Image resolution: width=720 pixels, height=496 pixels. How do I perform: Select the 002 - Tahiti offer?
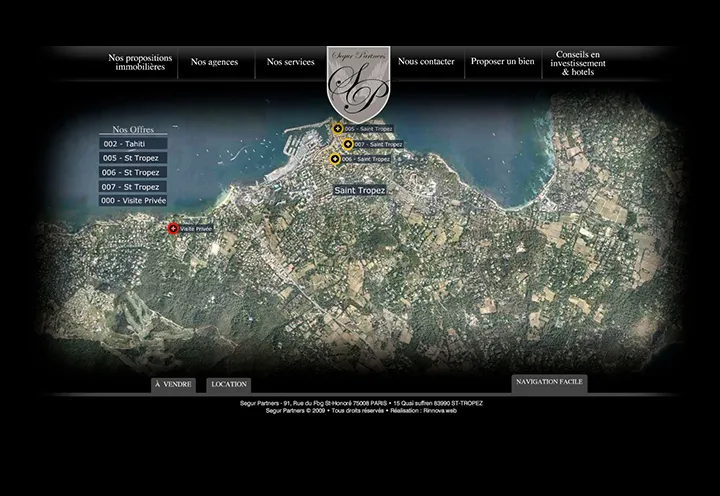pos(133,144)
